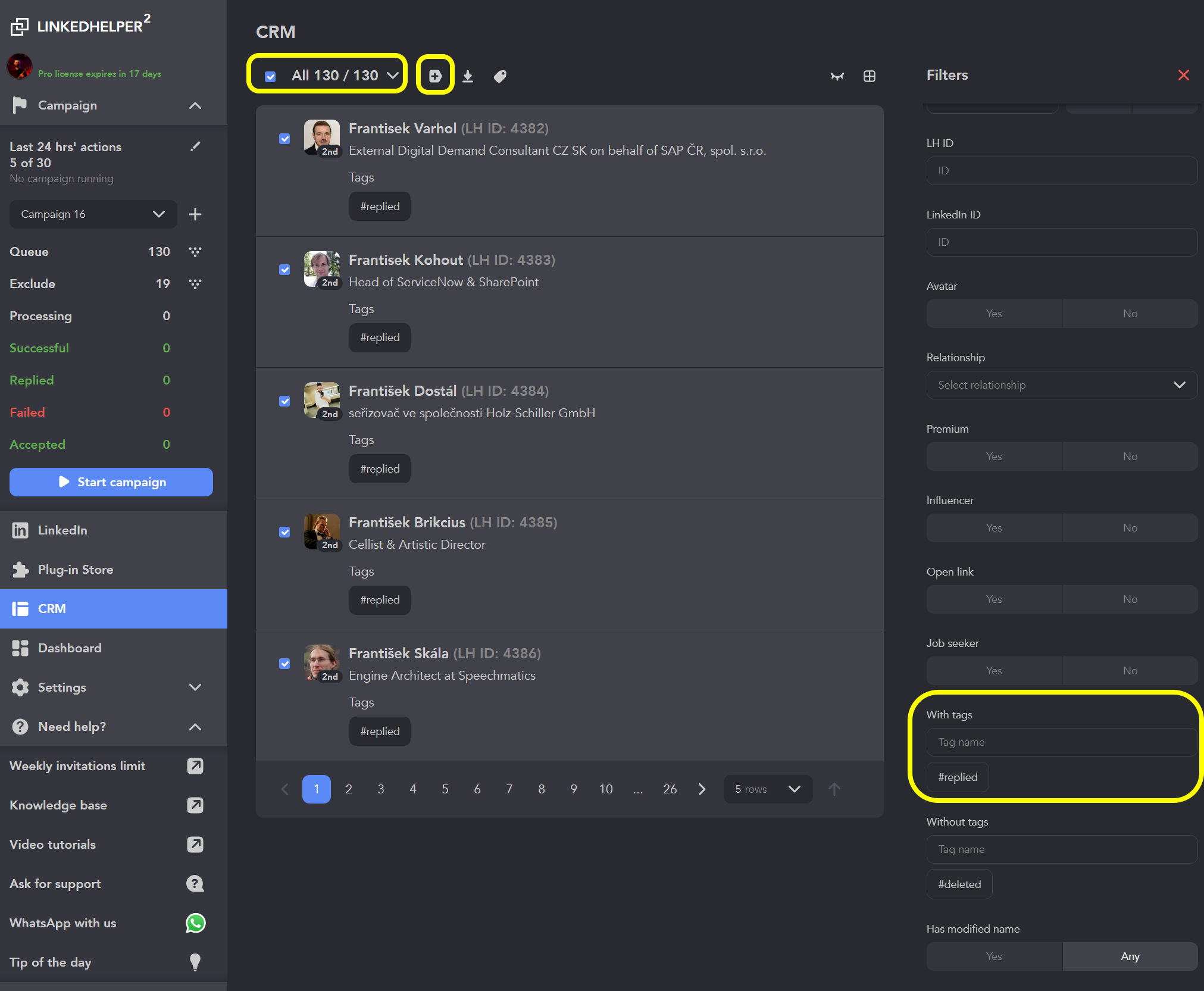1204x991 pixels.
Task: Click the LinkedIn ID input field
Action: (x=1062, y=242)
